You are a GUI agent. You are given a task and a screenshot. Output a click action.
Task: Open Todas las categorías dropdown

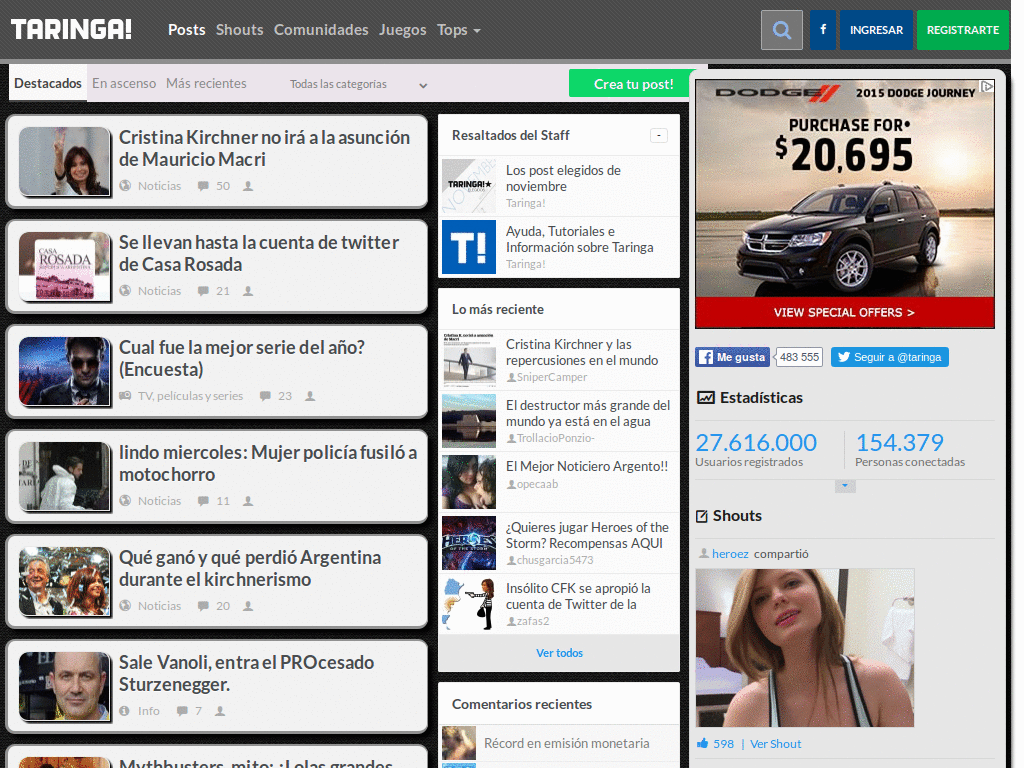point(359,84)
